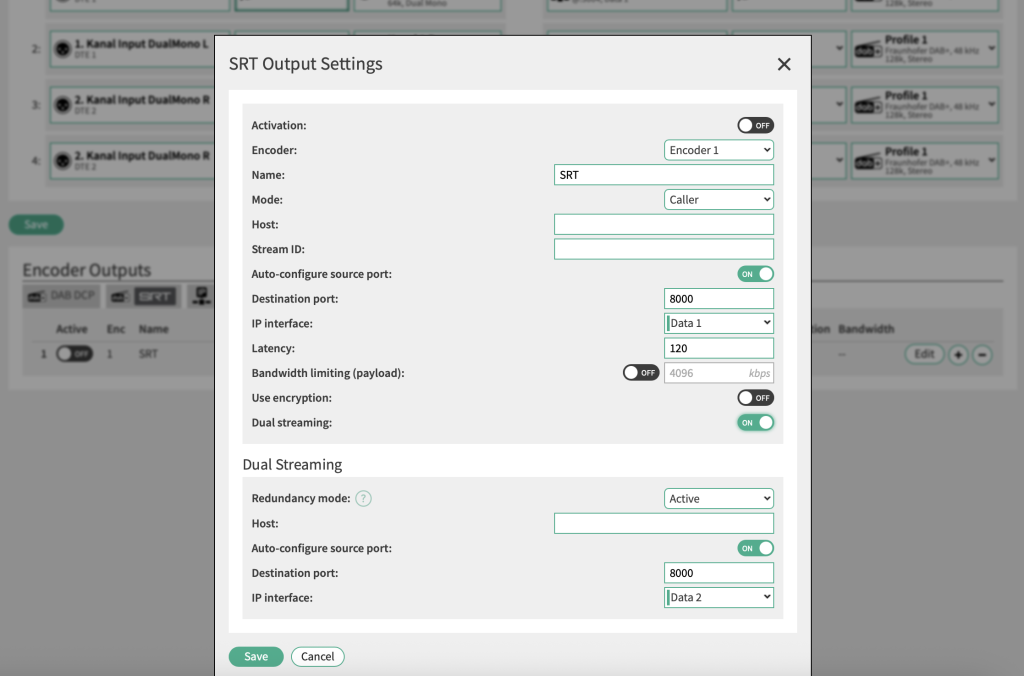This screenshot has width=1024, height=676.
Task: Toggle the Activation switch on
Action: (x=756, y=125)
